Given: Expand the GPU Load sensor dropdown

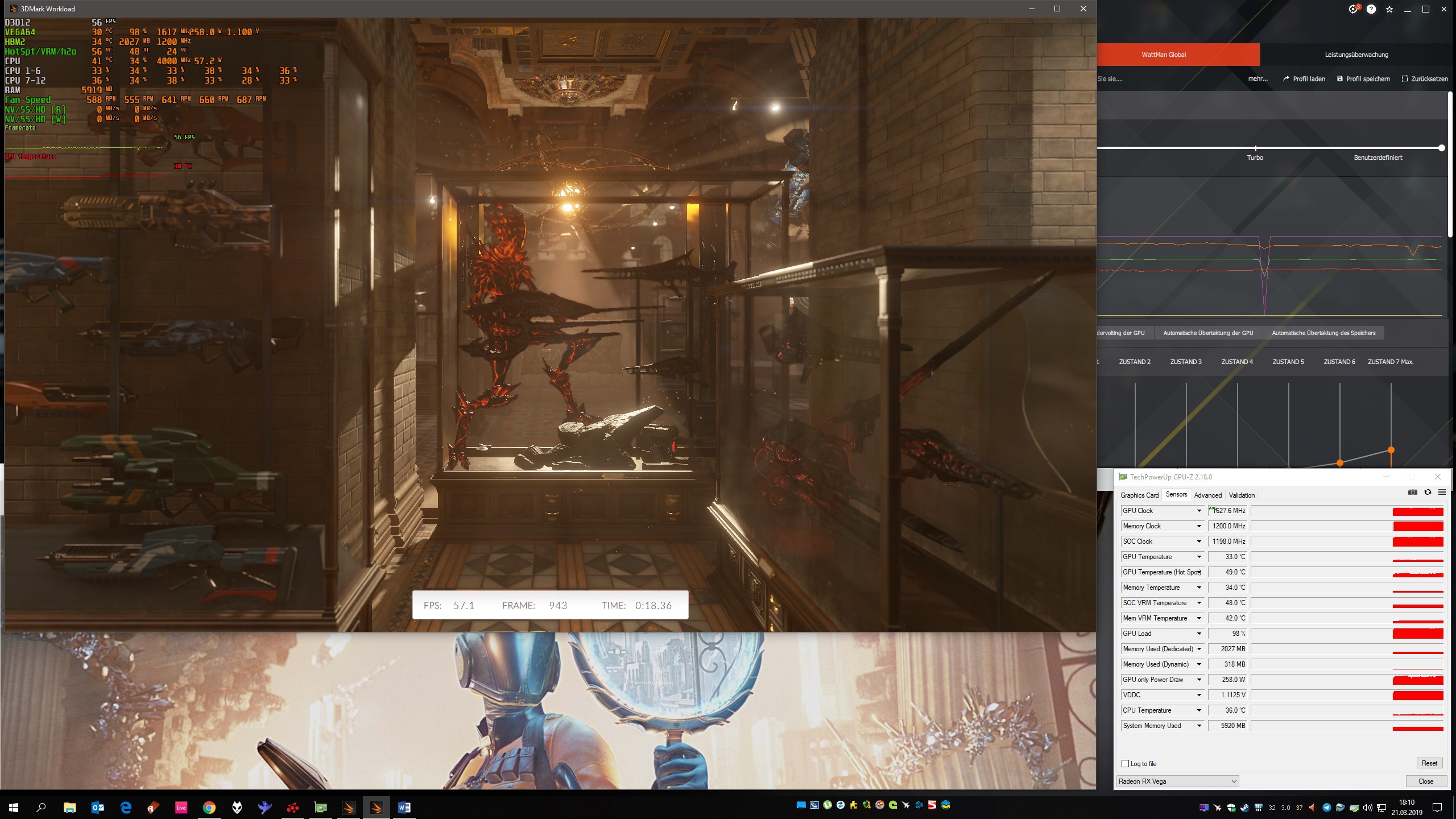Looking at the screenshot, I should (1199, 634).
